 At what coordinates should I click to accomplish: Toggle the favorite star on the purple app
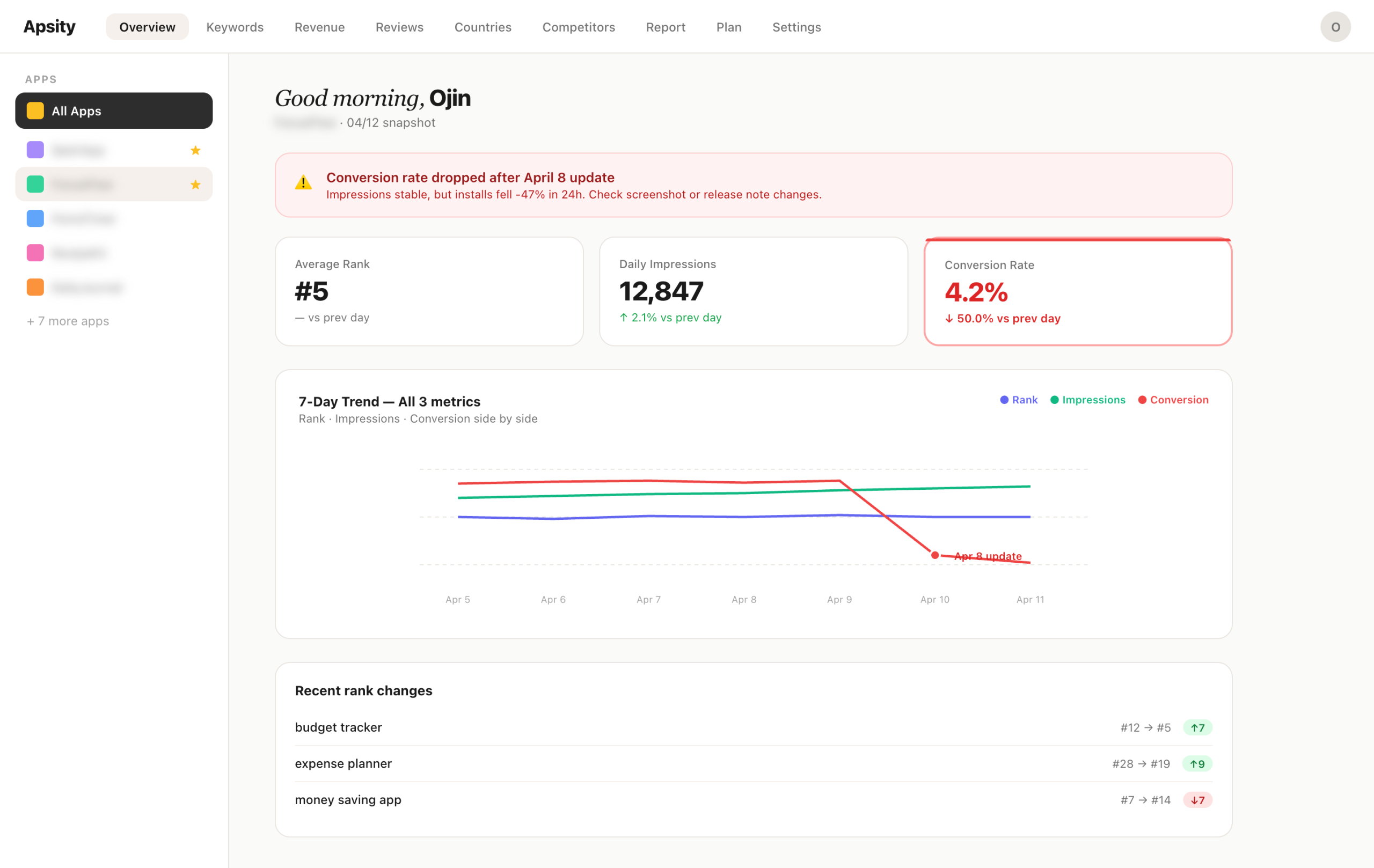[196, 150]
